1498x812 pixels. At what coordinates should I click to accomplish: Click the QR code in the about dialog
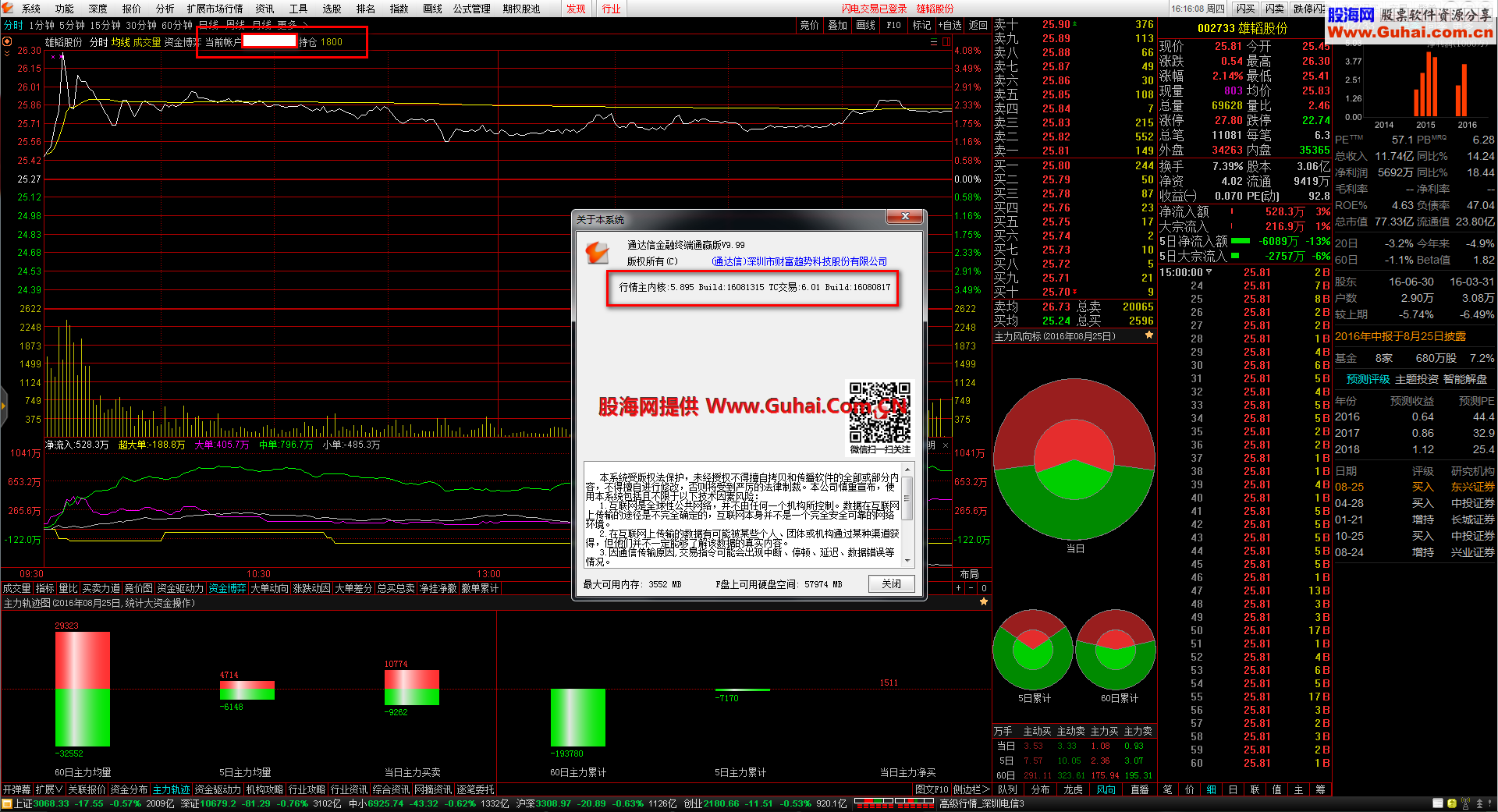pos(880,412)
